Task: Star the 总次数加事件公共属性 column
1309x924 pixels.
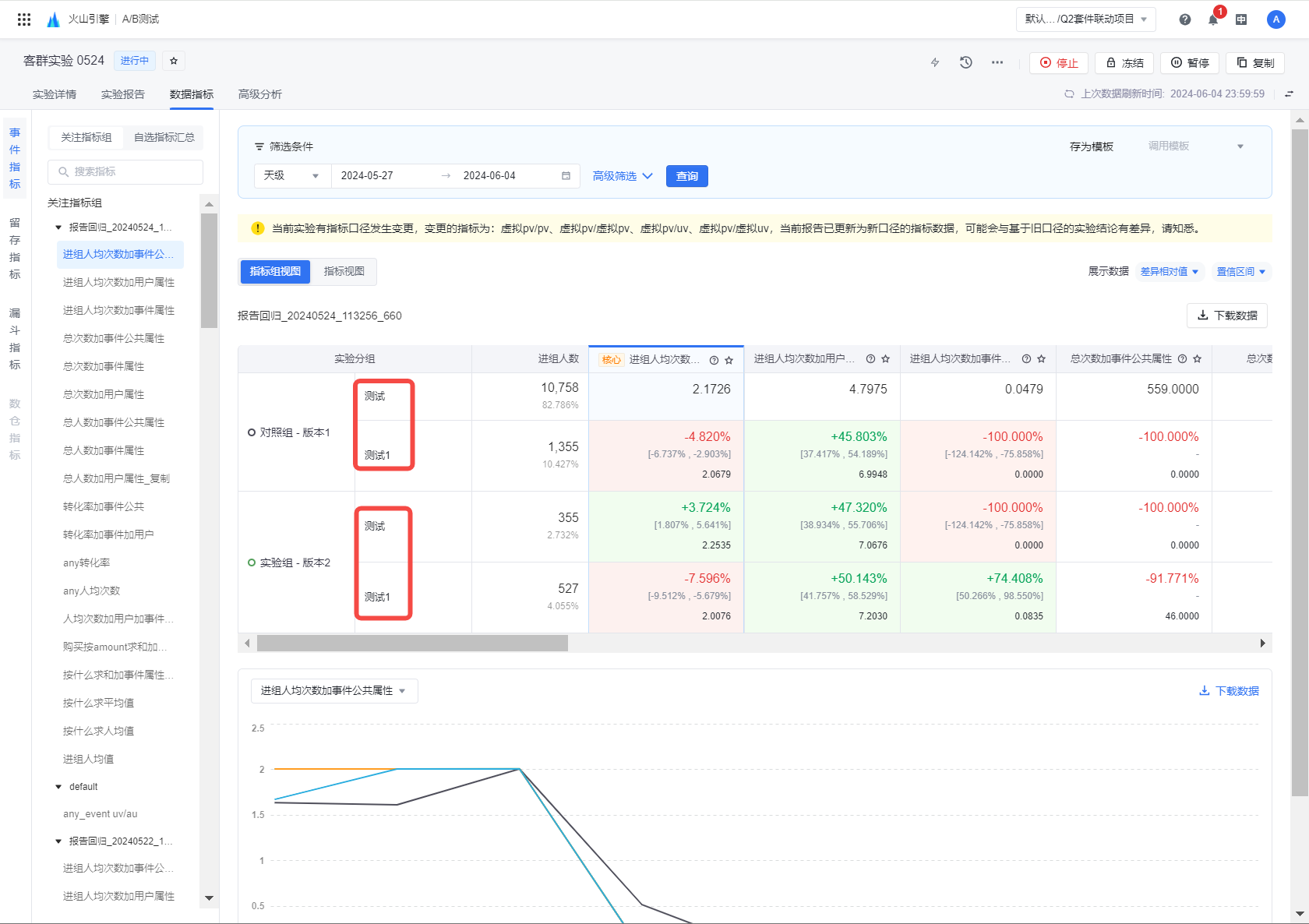Action: click(x=1198, y=359)
